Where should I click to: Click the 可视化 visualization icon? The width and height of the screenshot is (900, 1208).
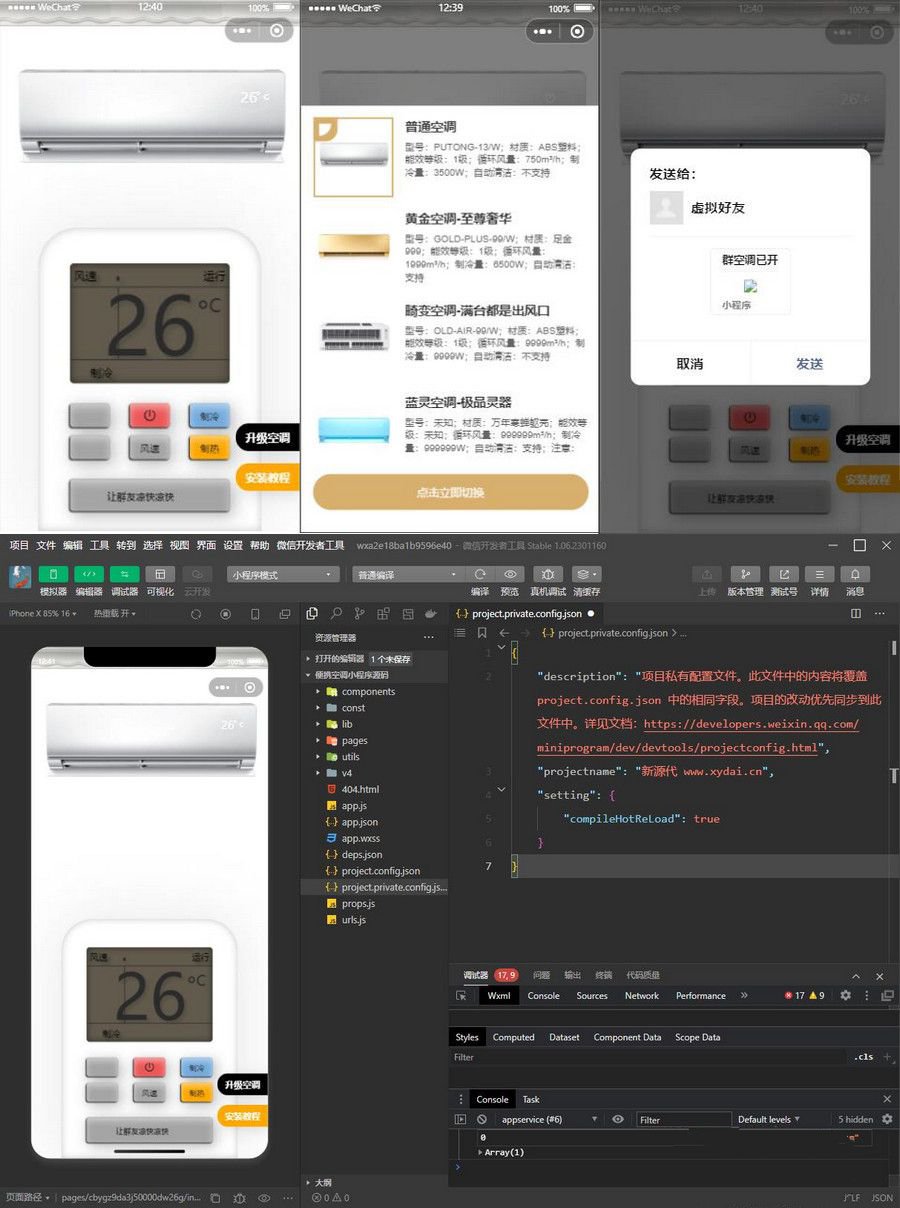[x=160, y=574]
